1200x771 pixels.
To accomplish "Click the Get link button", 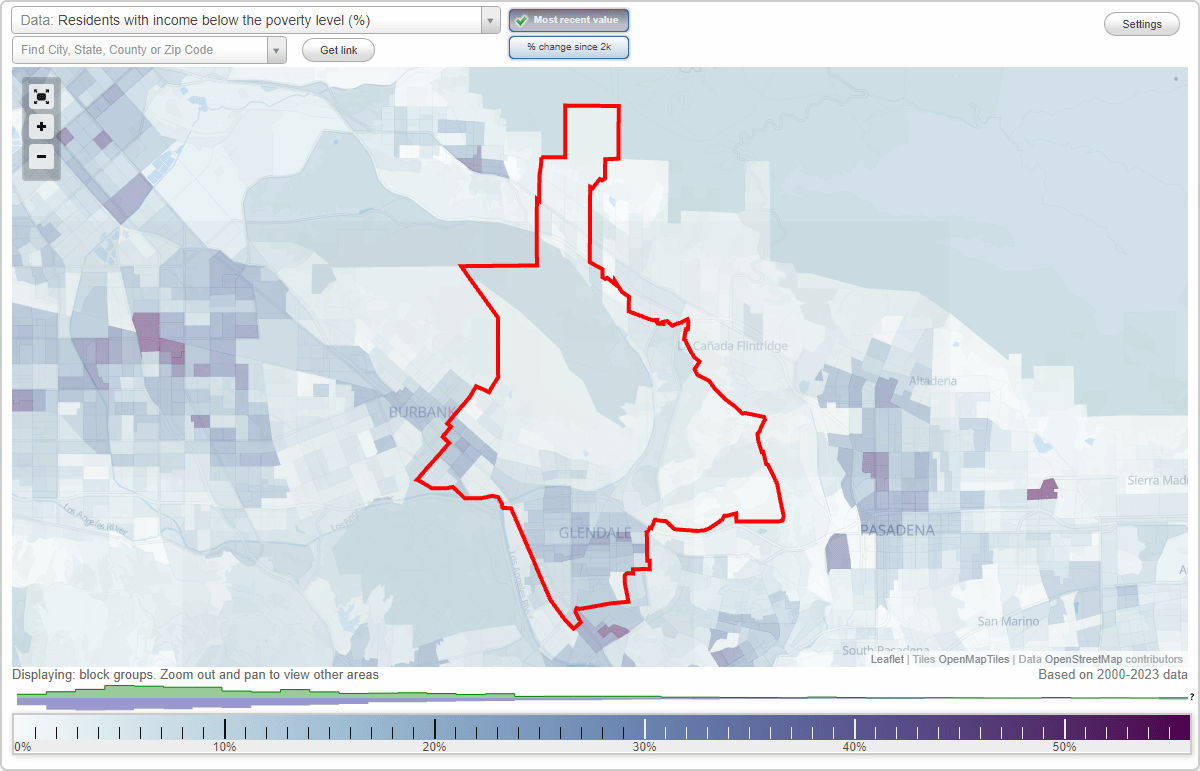I will pyautogui.click(x=338, y=49).
